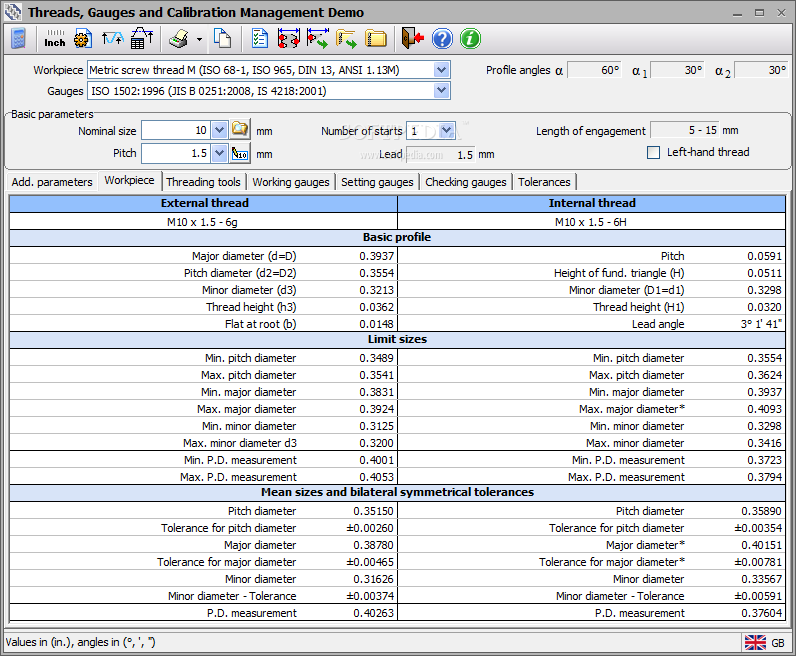This screenshot has width=796, height=656.
Task: Click the gauge icon with green arrow
Action: (317, 39)
